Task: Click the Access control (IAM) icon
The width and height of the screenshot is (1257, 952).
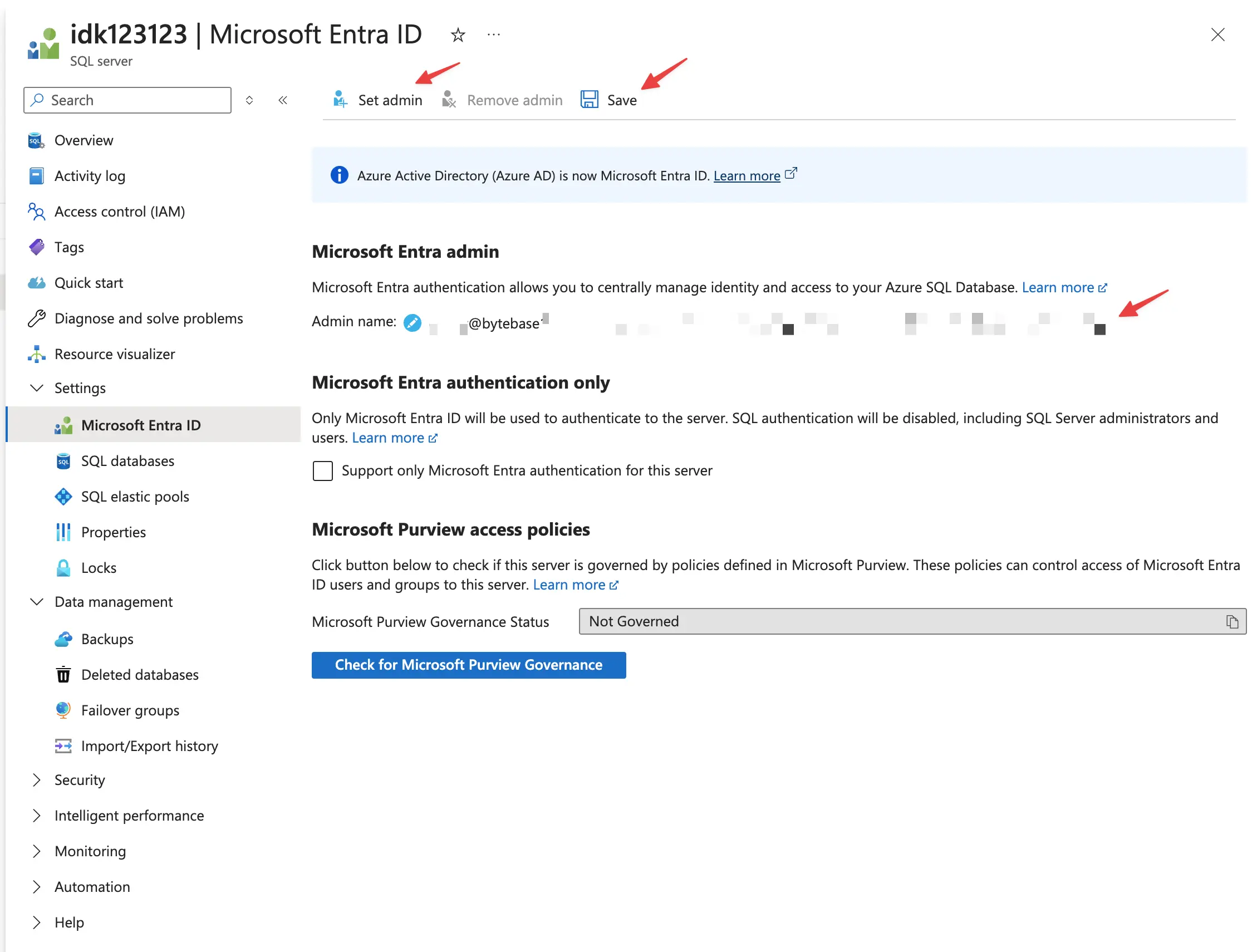Action: click(x=36, y=212)
